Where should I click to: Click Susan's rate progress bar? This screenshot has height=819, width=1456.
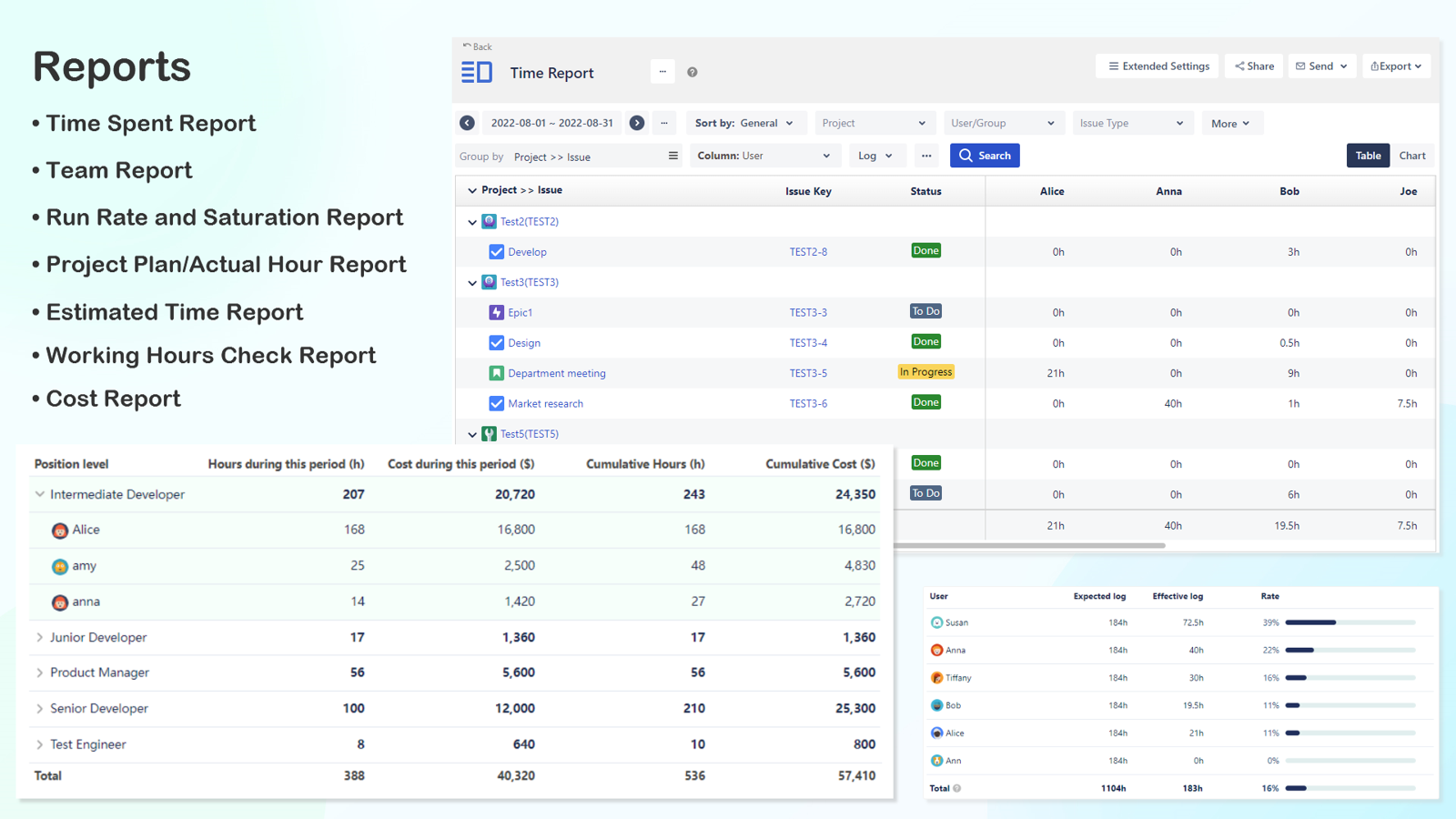click(x=1350, y=622)
